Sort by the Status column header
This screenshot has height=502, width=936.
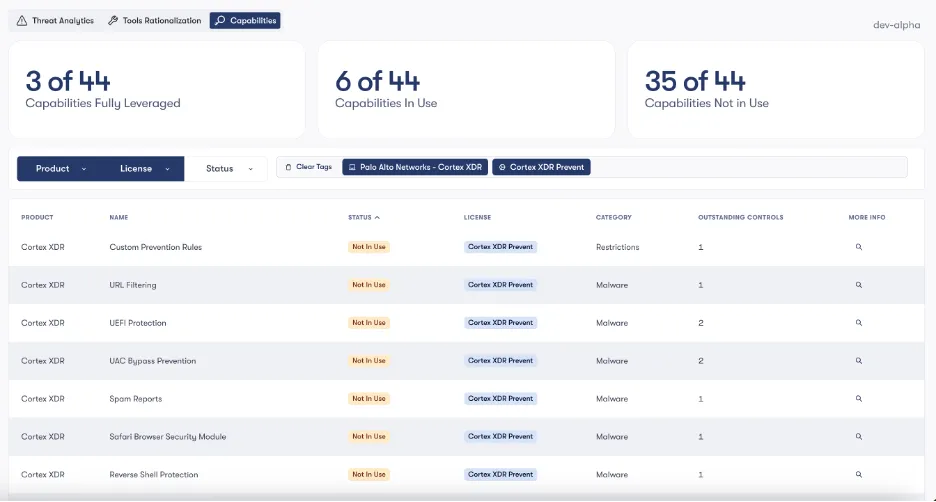[364, 217]
